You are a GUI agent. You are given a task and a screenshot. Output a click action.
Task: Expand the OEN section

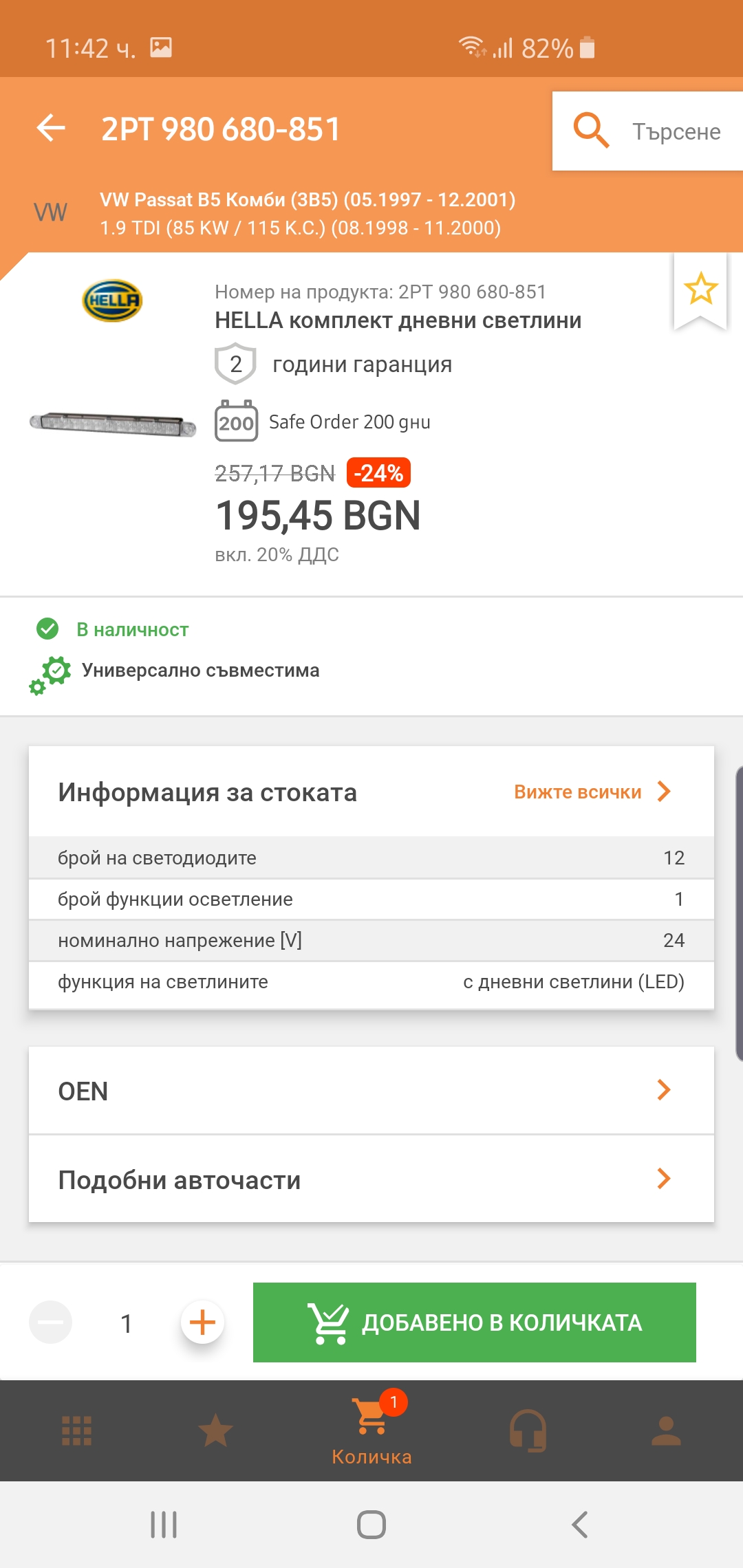pos(371,1091)
